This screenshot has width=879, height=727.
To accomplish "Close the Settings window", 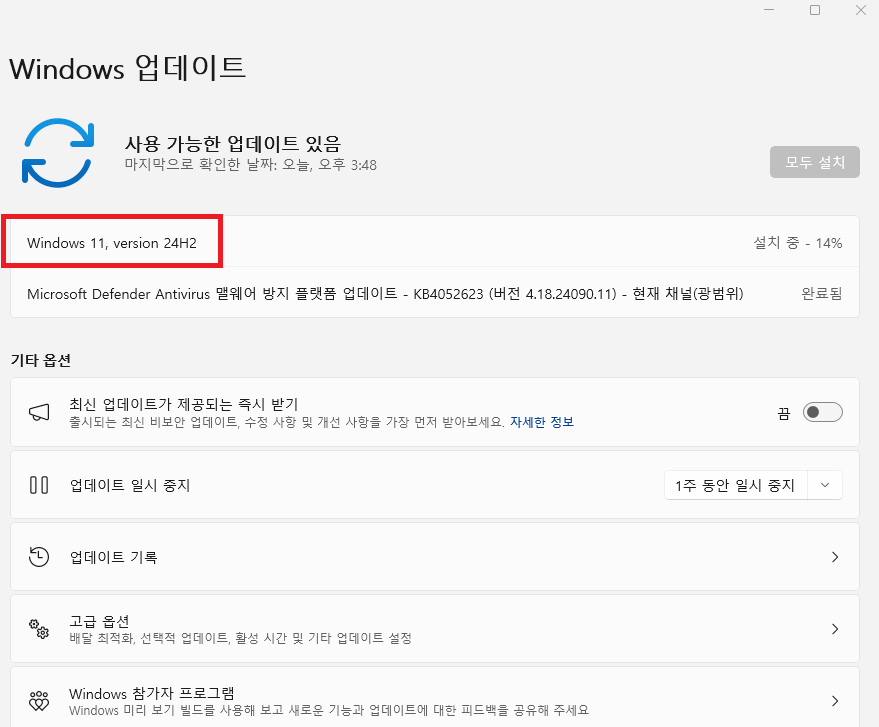I will tap(861, 10).
